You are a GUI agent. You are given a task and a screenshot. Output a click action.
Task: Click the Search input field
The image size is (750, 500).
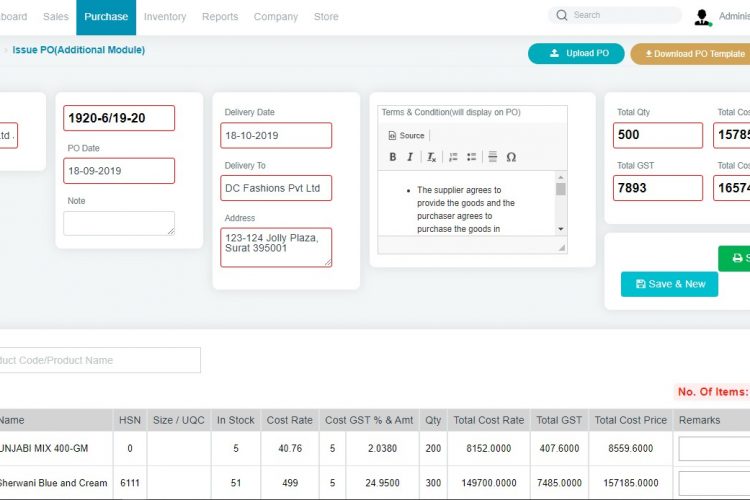[615, 15]
